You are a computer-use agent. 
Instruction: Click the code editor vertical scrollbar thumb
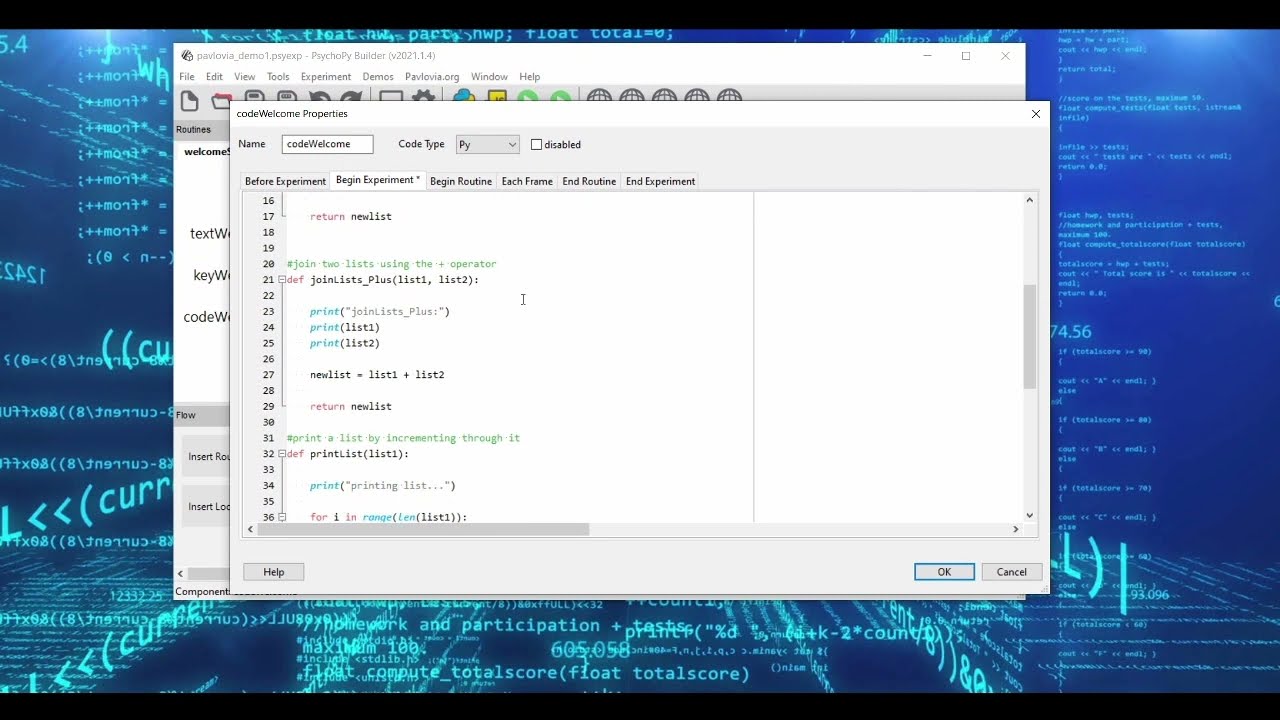point(1029,336)
